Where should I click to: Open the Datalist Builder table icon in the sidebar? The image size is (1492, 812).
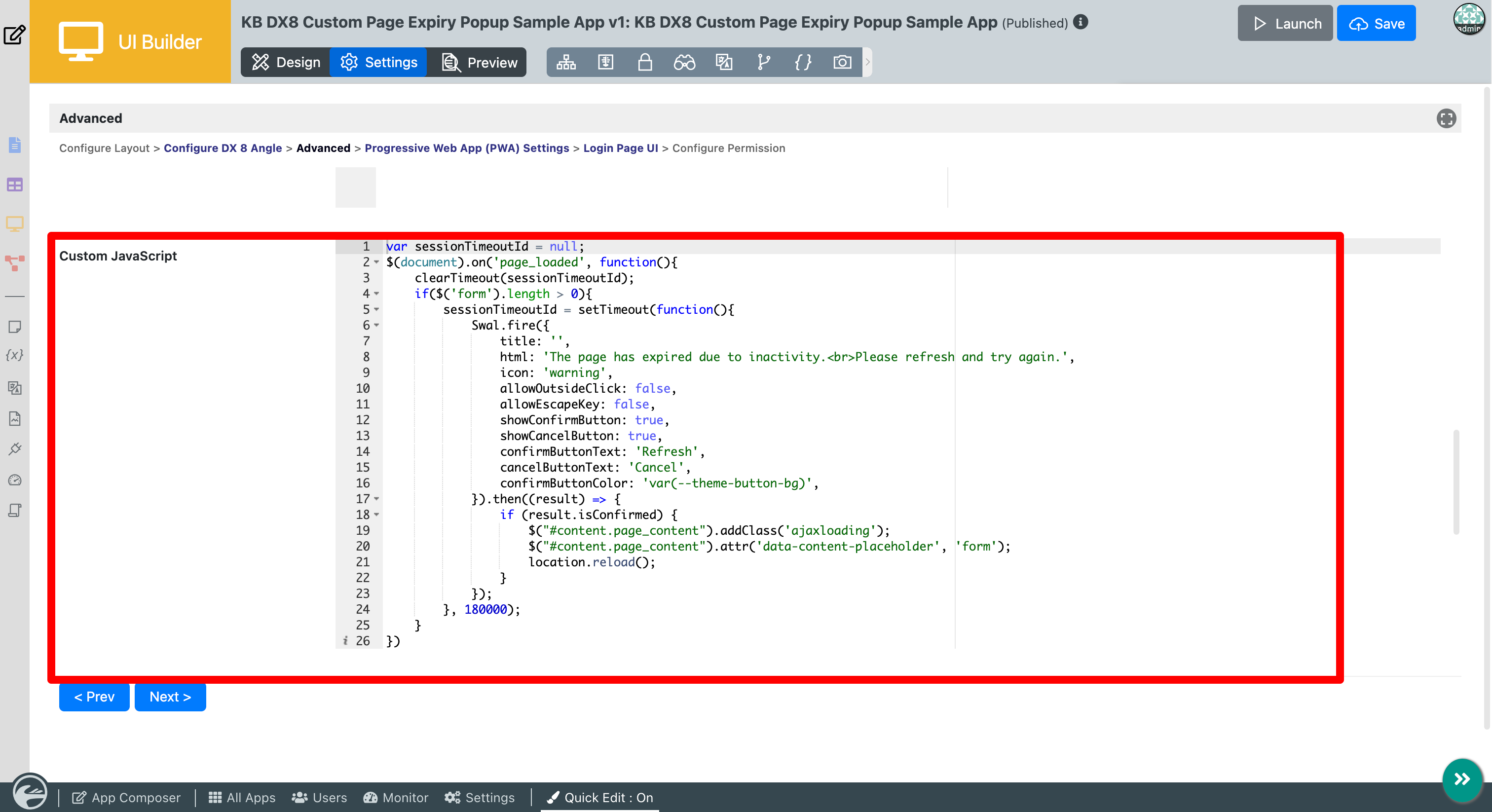point(14,185)
